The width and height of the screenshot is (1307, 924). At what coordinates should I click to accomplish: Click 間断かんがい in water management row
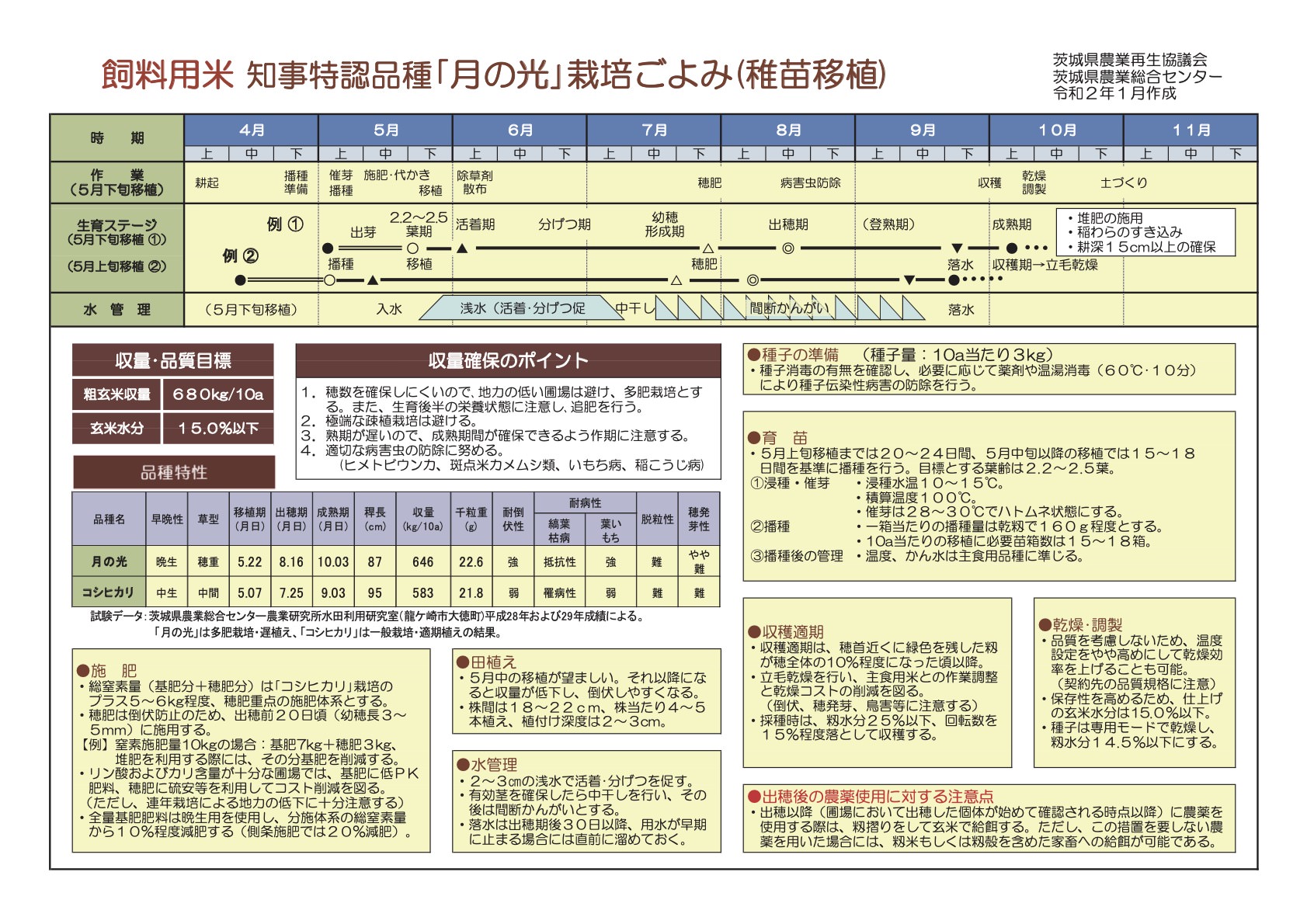(789, 308)
